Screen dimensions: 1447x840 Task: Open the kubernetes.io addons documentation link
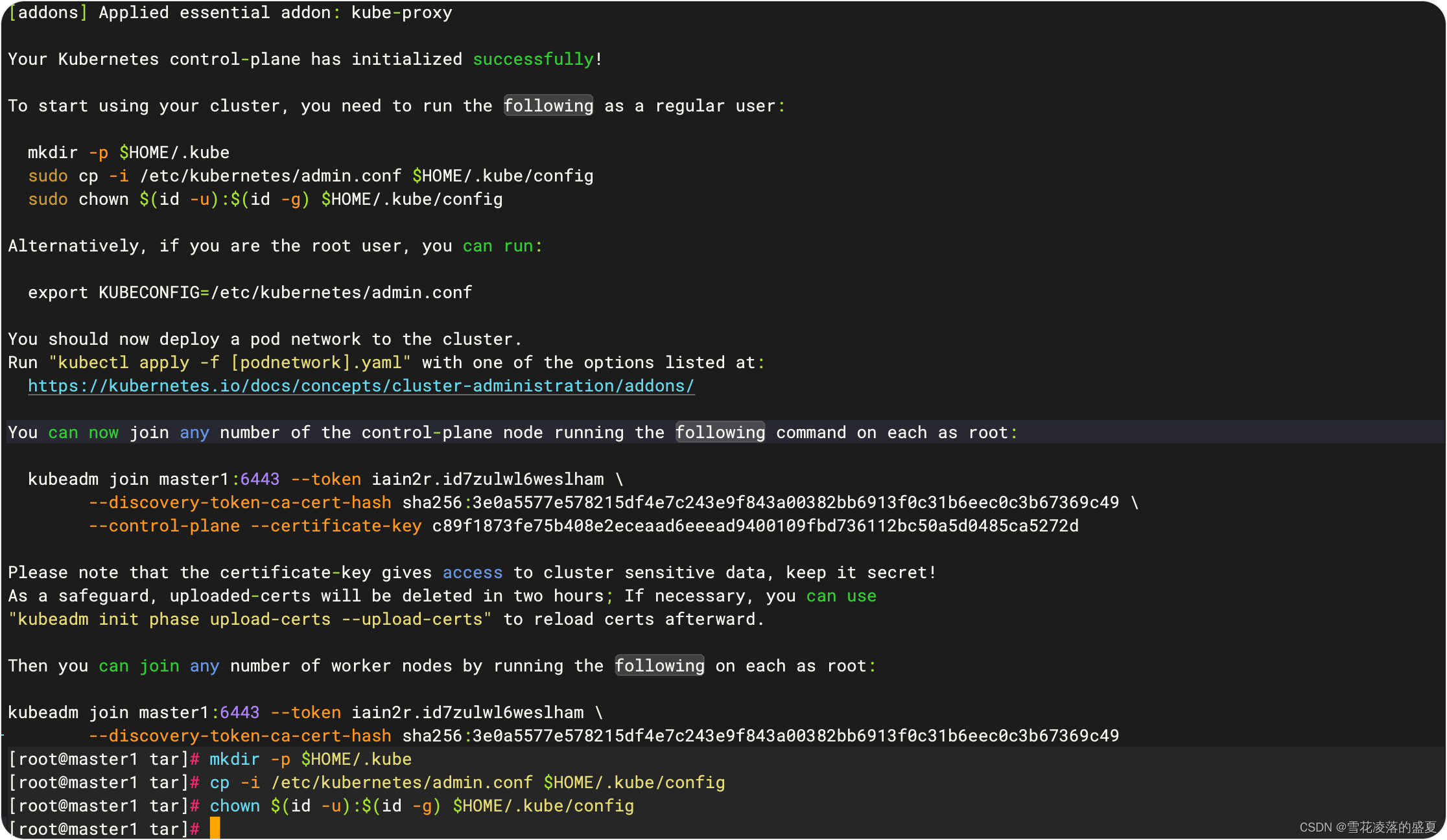click(x=360, y=386)
